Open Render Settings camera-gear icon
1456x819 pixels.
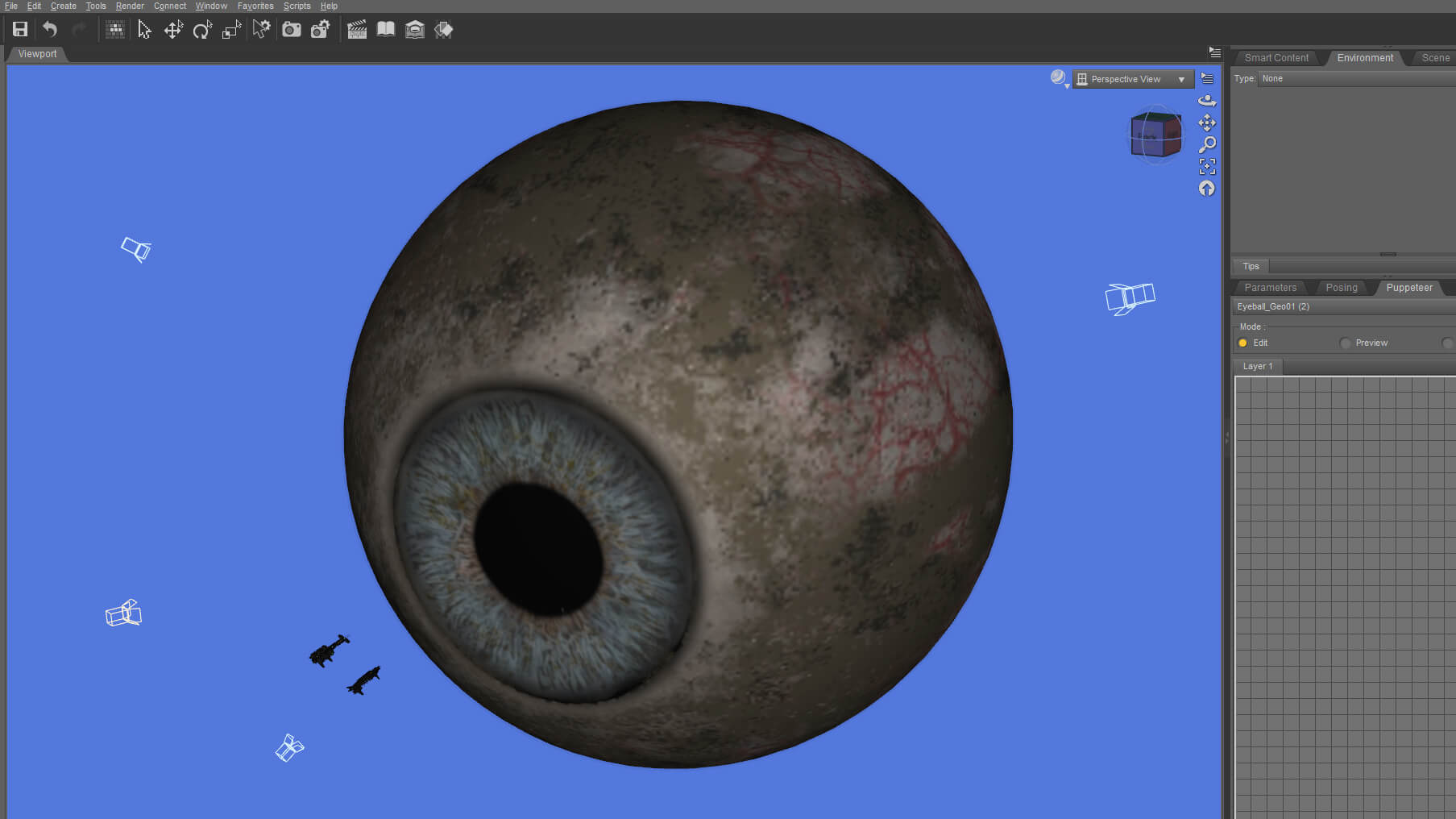point(321,30)
